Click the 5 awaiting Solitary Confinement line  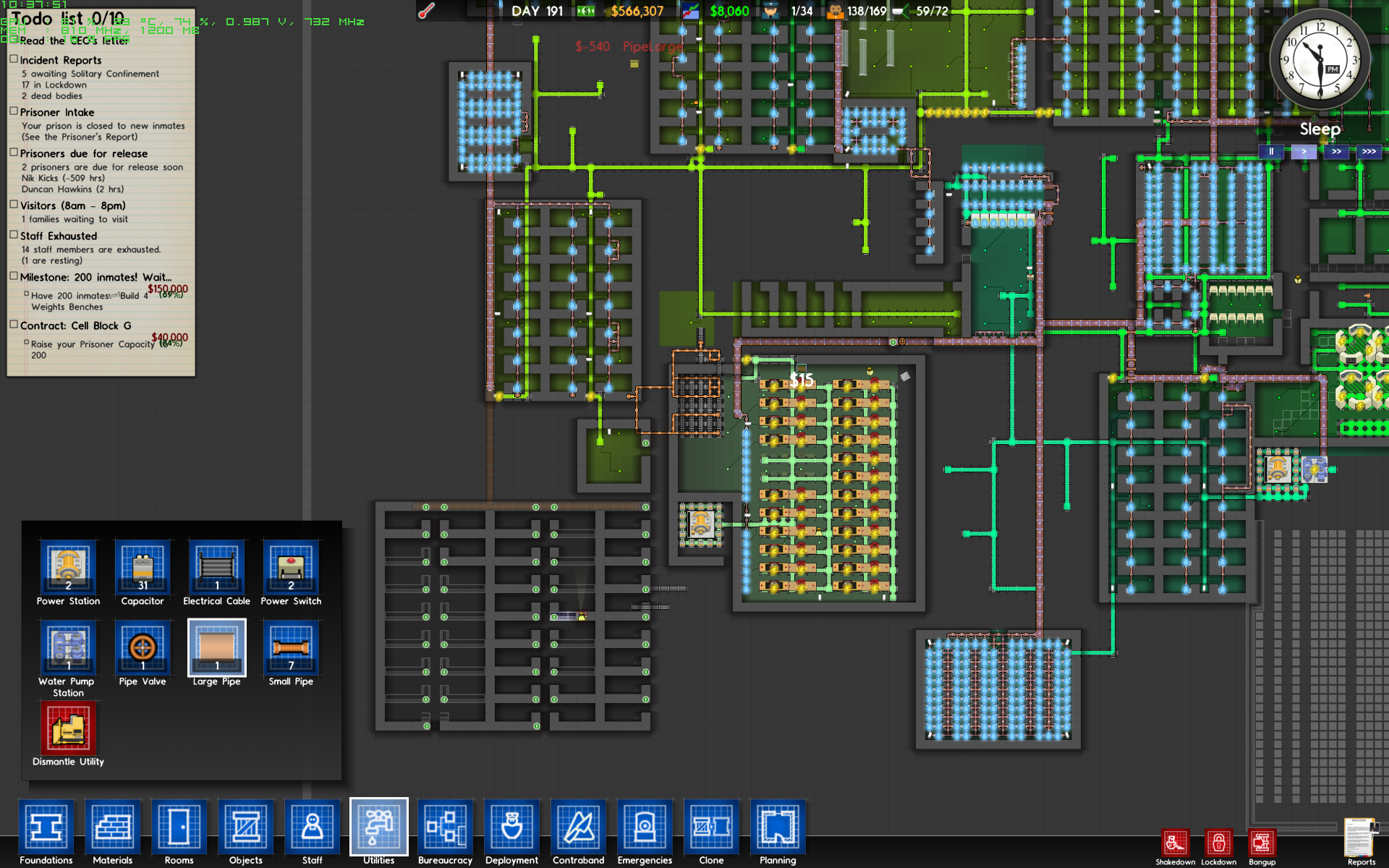point(90,74)
